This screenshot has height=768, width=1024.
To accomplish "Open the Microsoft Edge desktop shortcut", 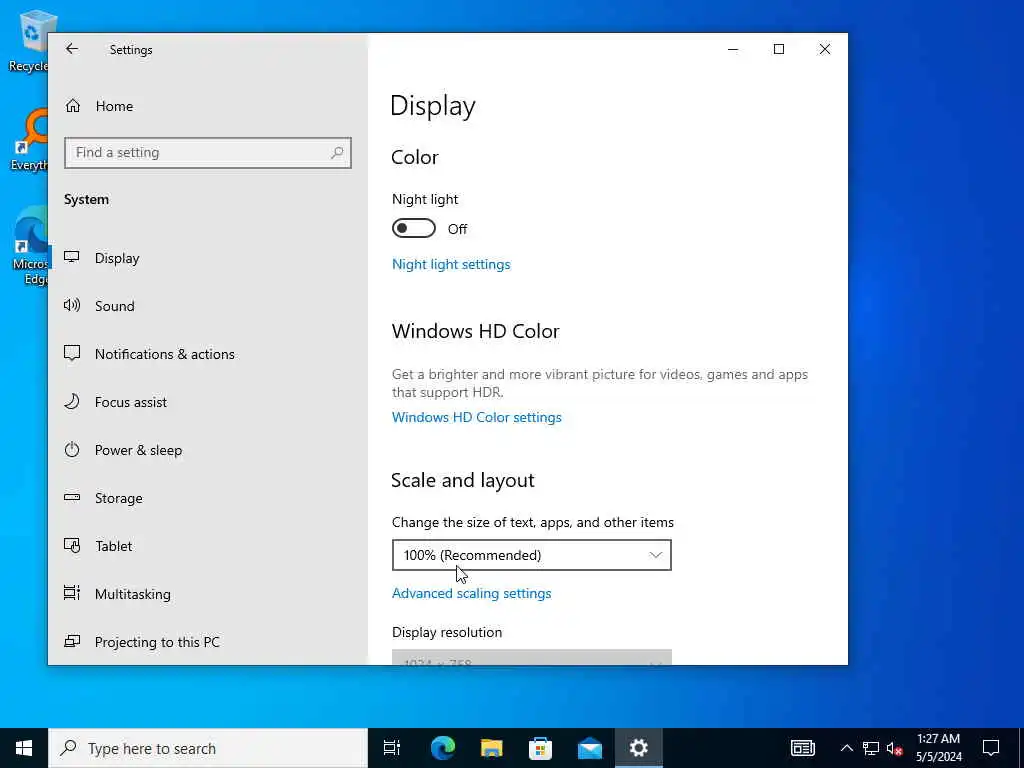I will coord(30,246).
